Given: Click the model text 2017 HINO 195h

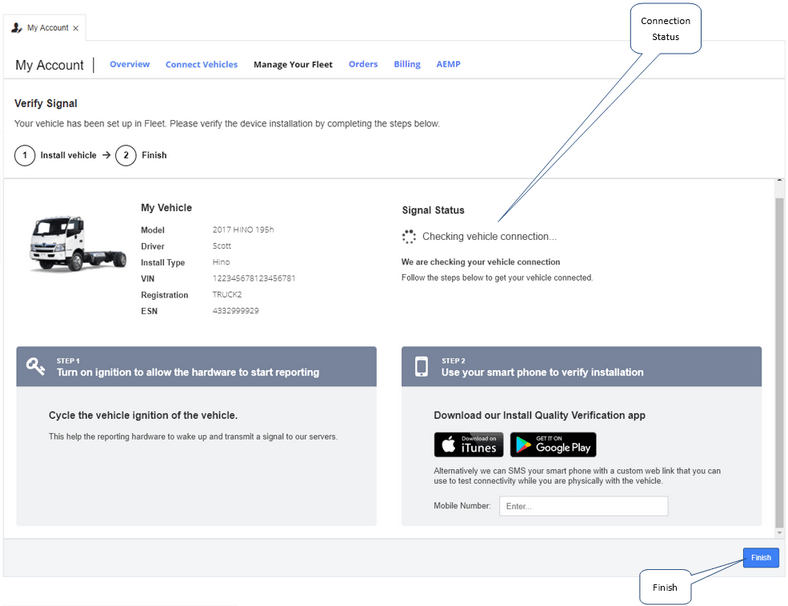Looking at the screenshot, I should tap(243, 230).
